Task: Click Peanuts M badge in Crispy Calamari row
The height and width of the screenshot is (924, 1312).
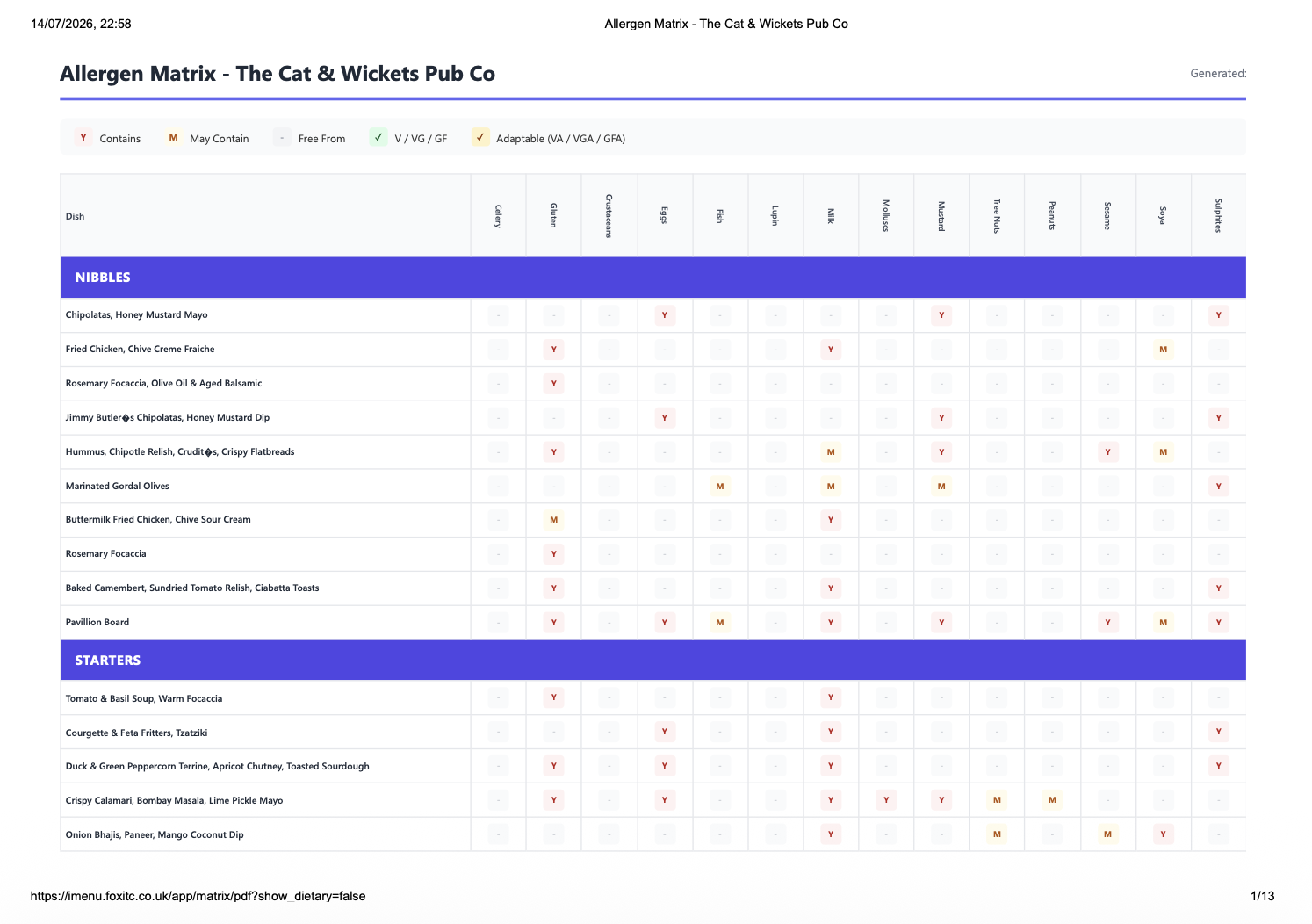Action: point(1052,800)
